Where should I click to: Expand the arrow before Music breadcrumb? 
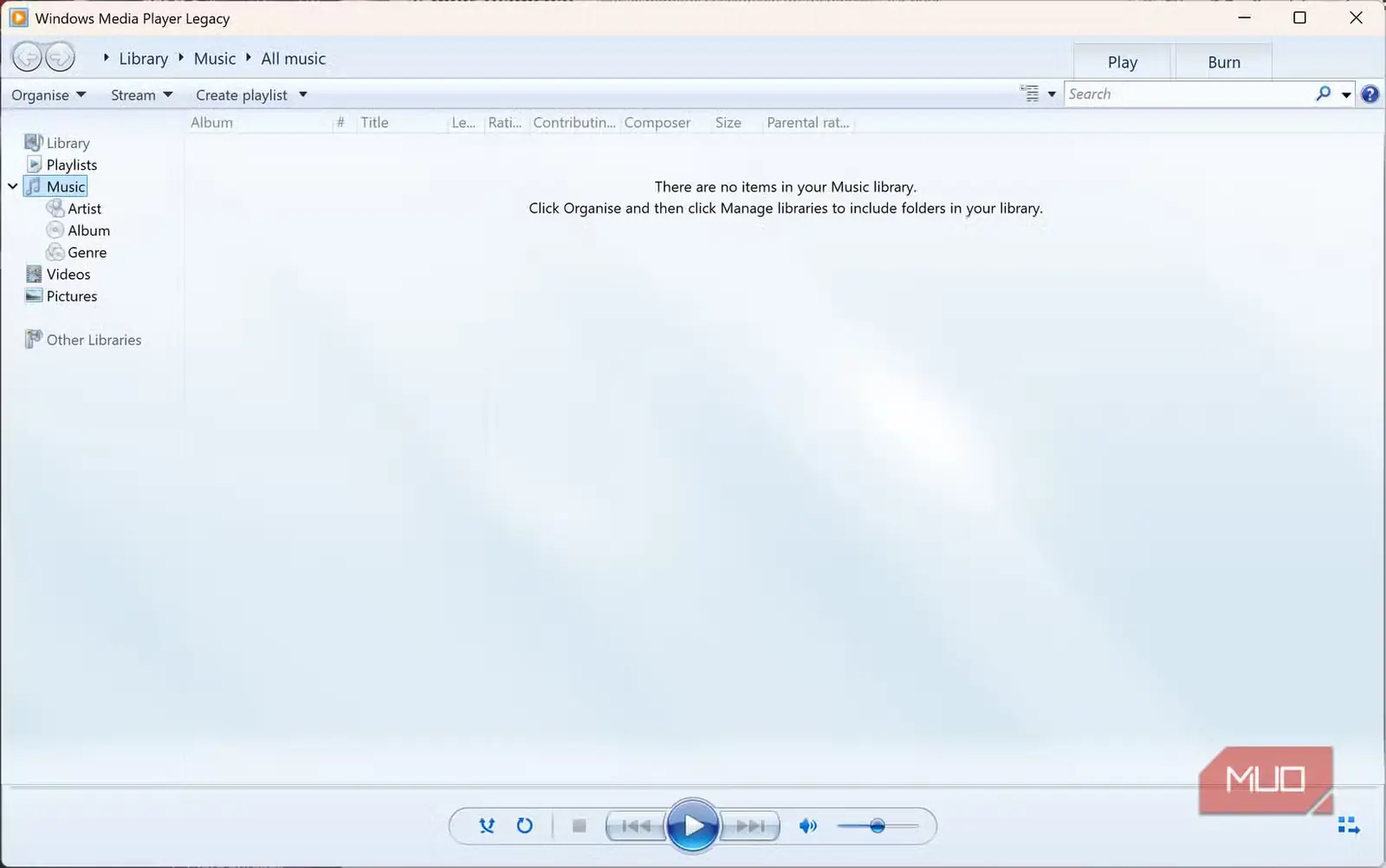[x=181, y=58]
